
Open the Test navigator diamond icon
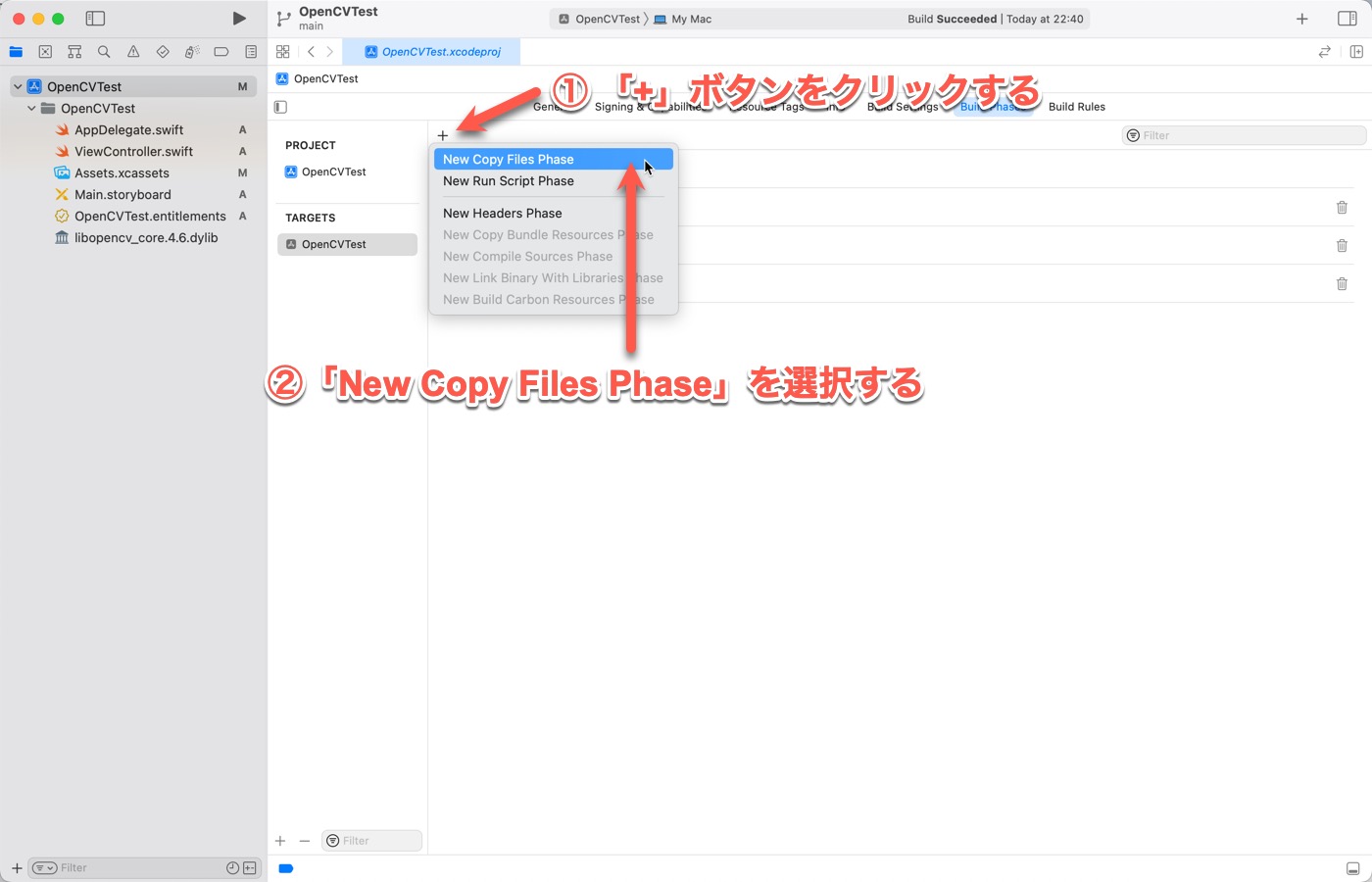pyautogui.click(x=163, y=52)
